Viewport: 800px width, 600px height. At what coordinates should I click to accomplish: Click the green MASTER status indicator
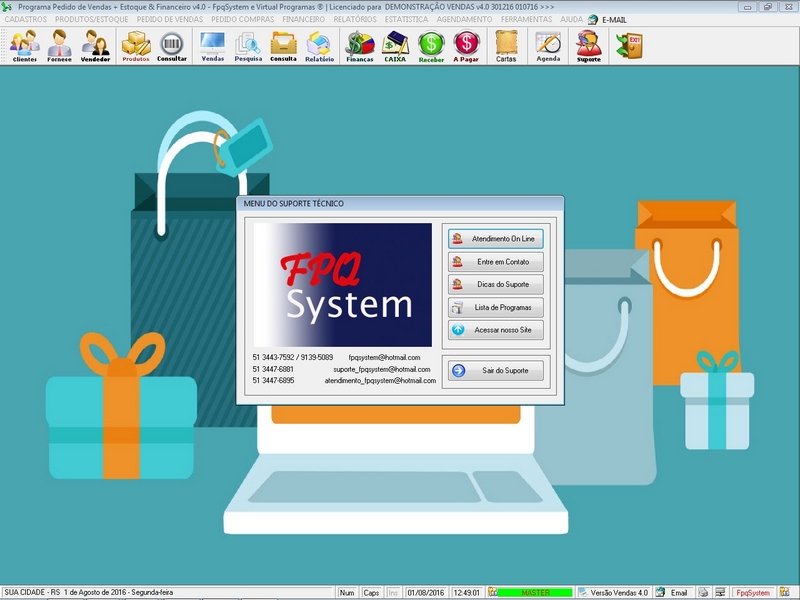click(x=535, y=592)
